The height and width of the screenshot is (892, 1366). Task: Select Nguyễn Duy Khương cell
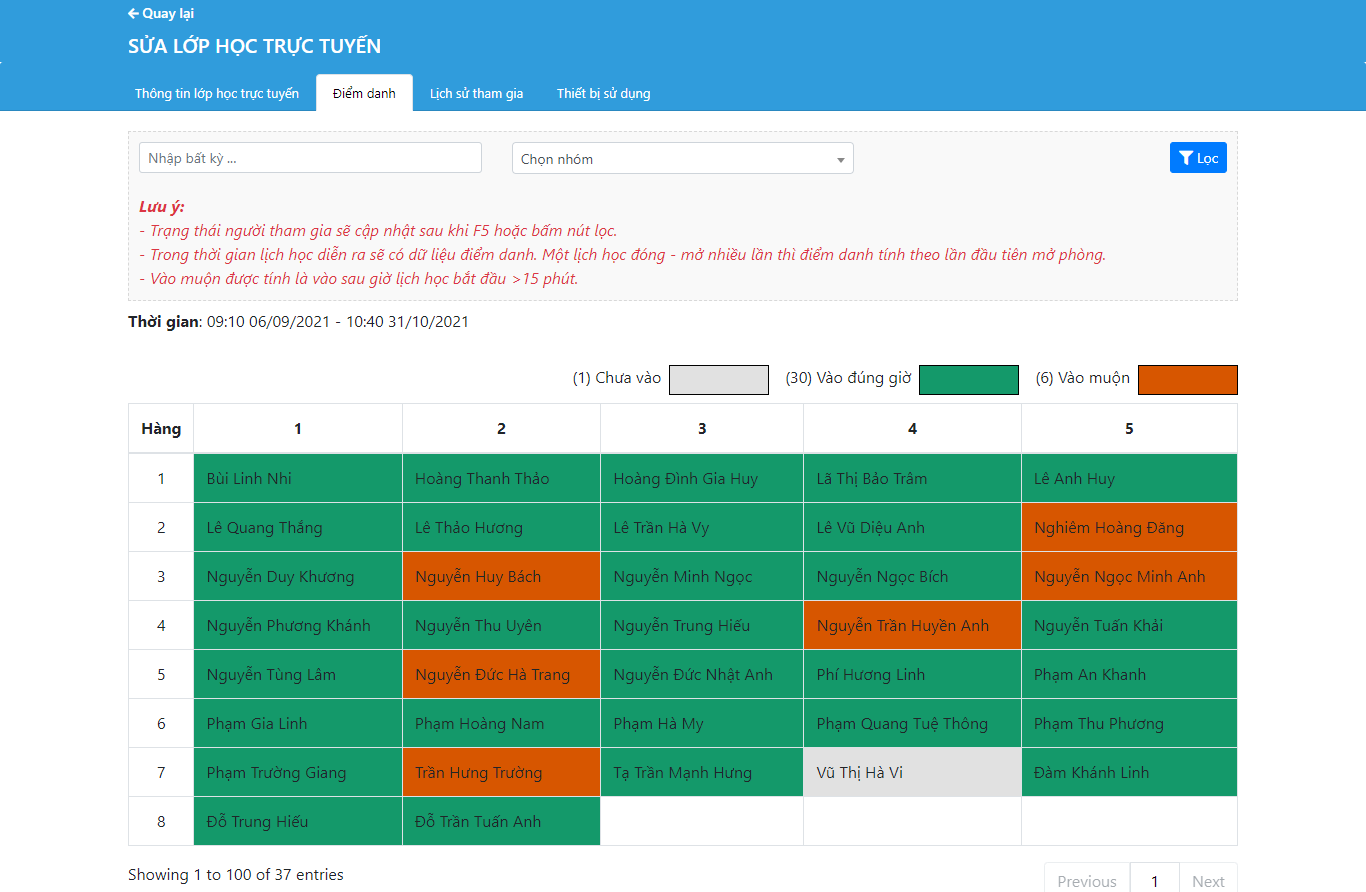[x=298, y=577]
